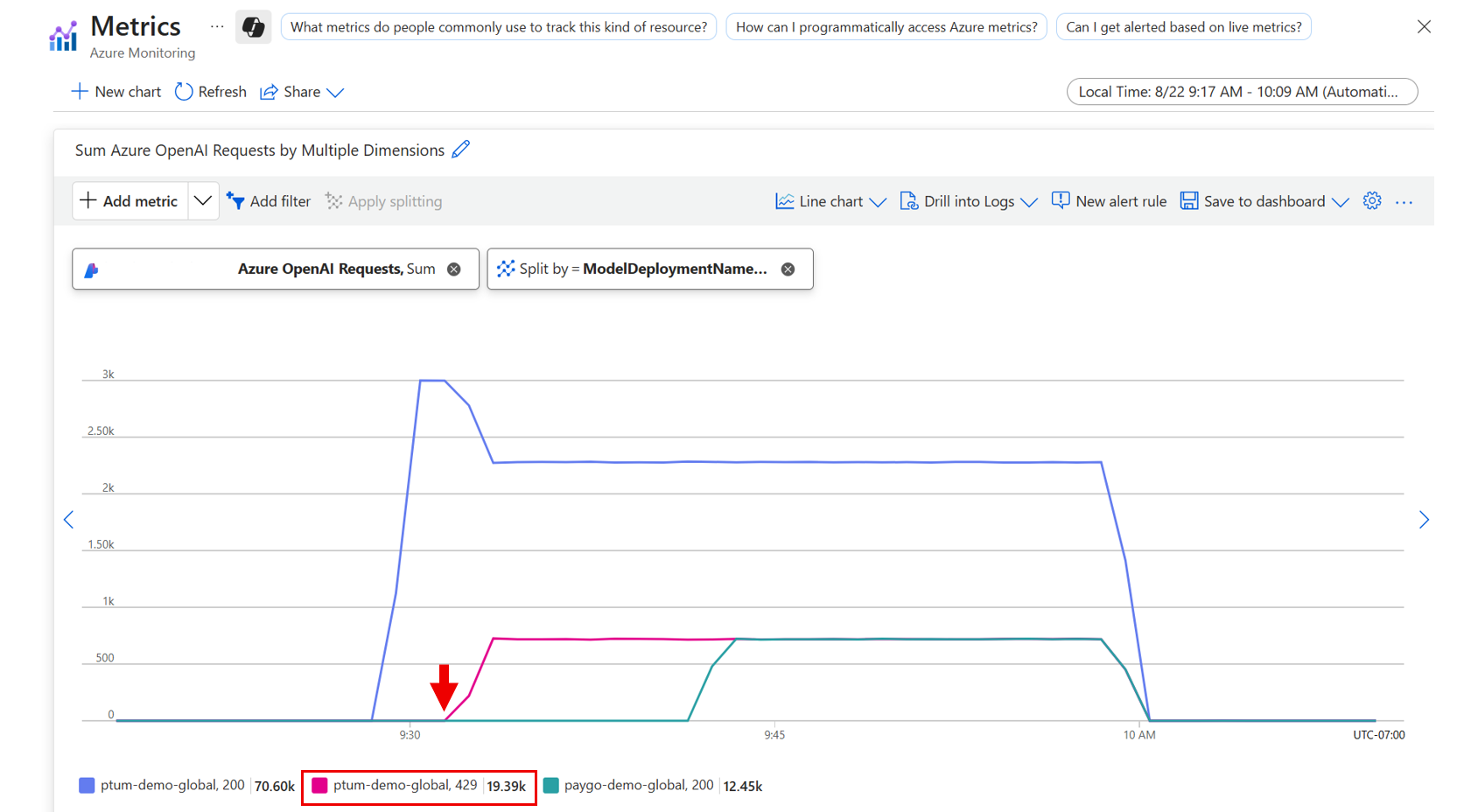
Task: Select the New alert rule icon
Action: click(1061, 200)
